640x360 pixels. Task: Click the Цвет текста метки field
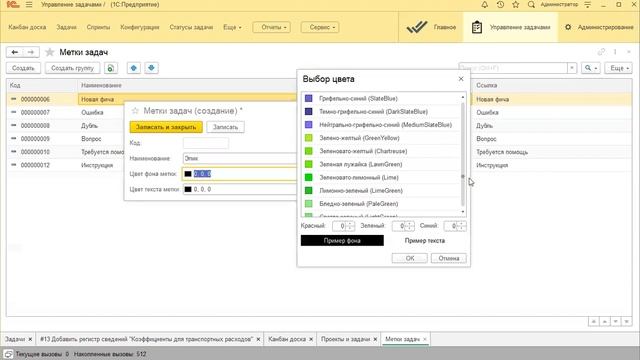240,189
